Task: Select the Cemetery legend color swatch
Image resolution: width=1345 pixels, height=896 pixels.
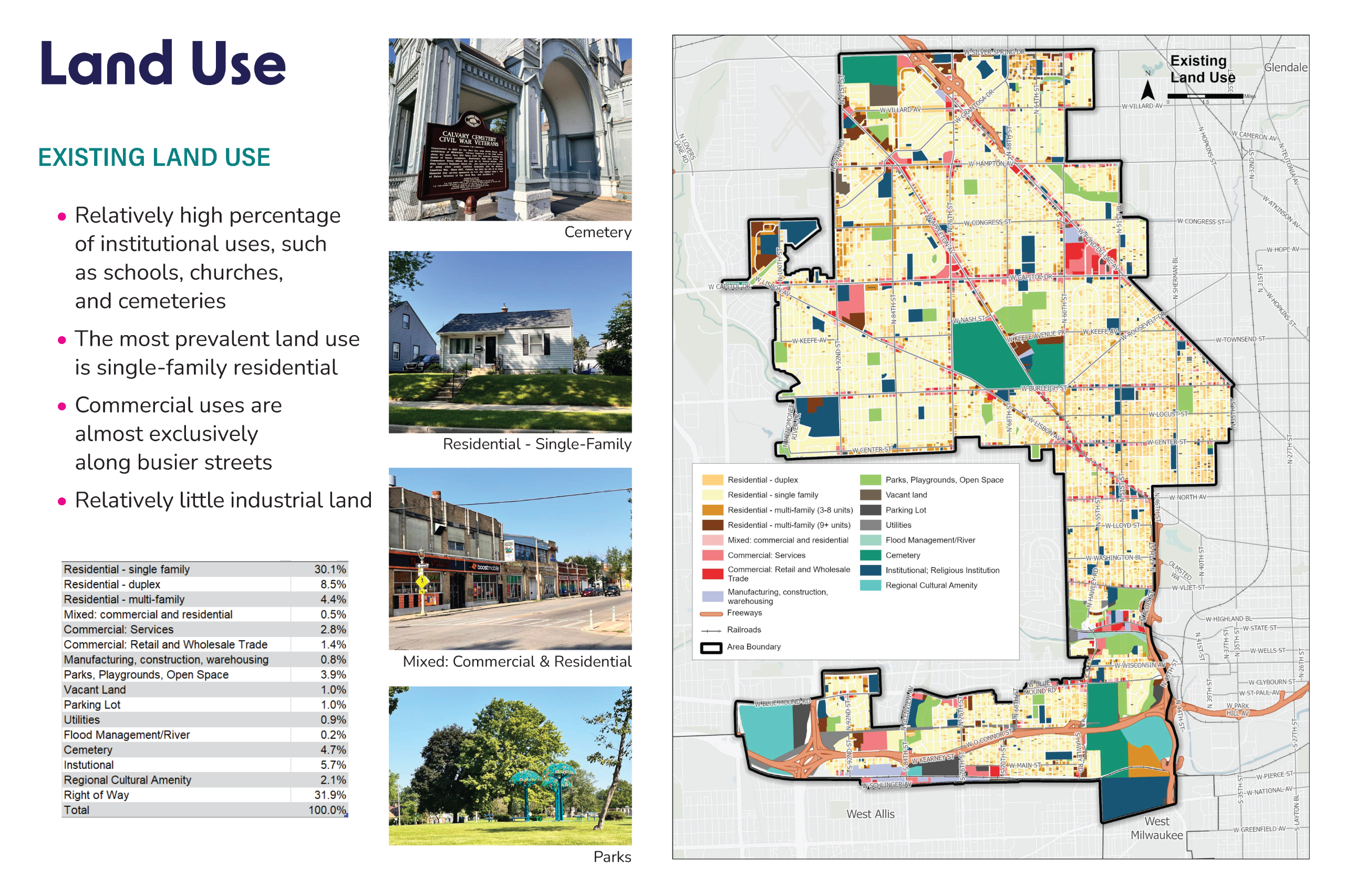Action: 870,555
